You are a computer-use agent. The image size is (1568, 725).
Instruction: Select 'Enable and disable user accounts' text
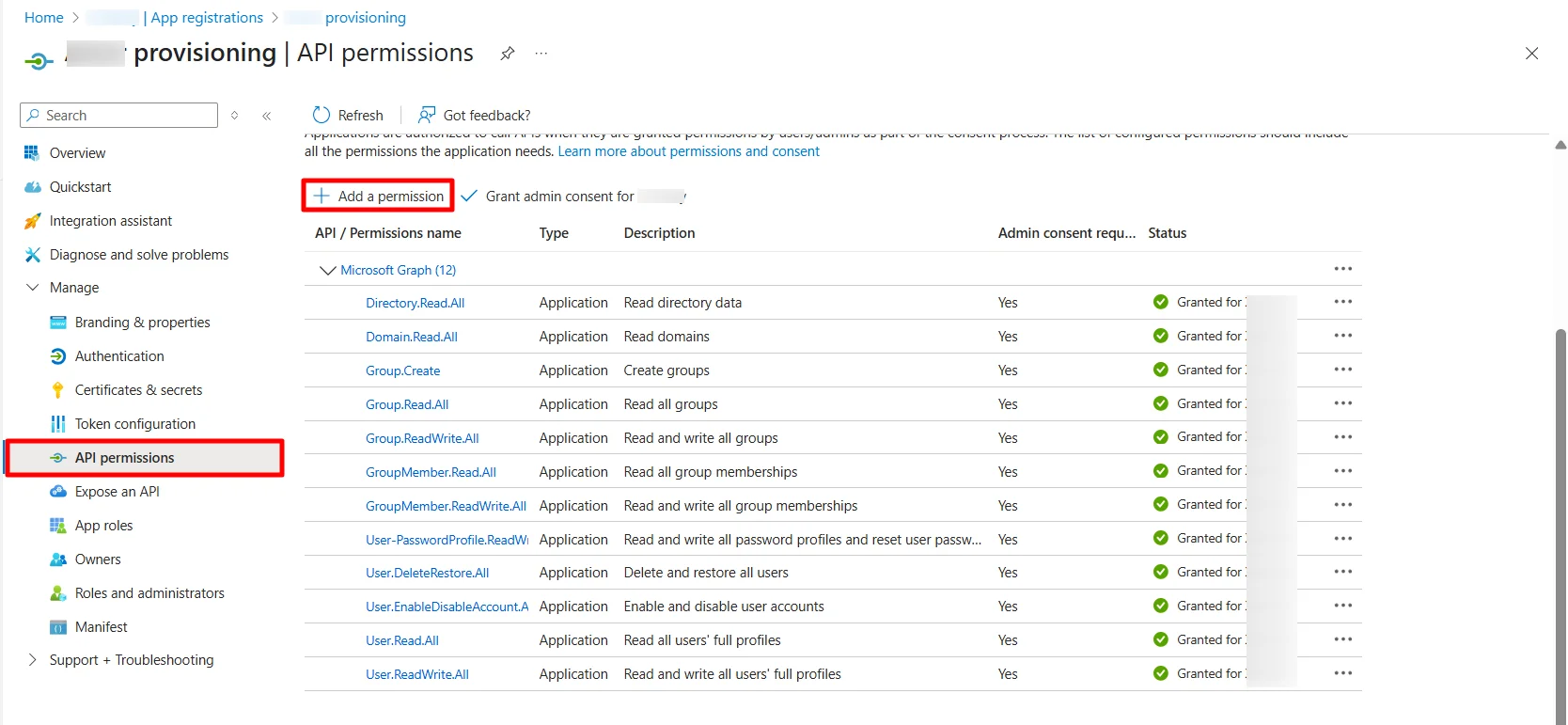724,607
